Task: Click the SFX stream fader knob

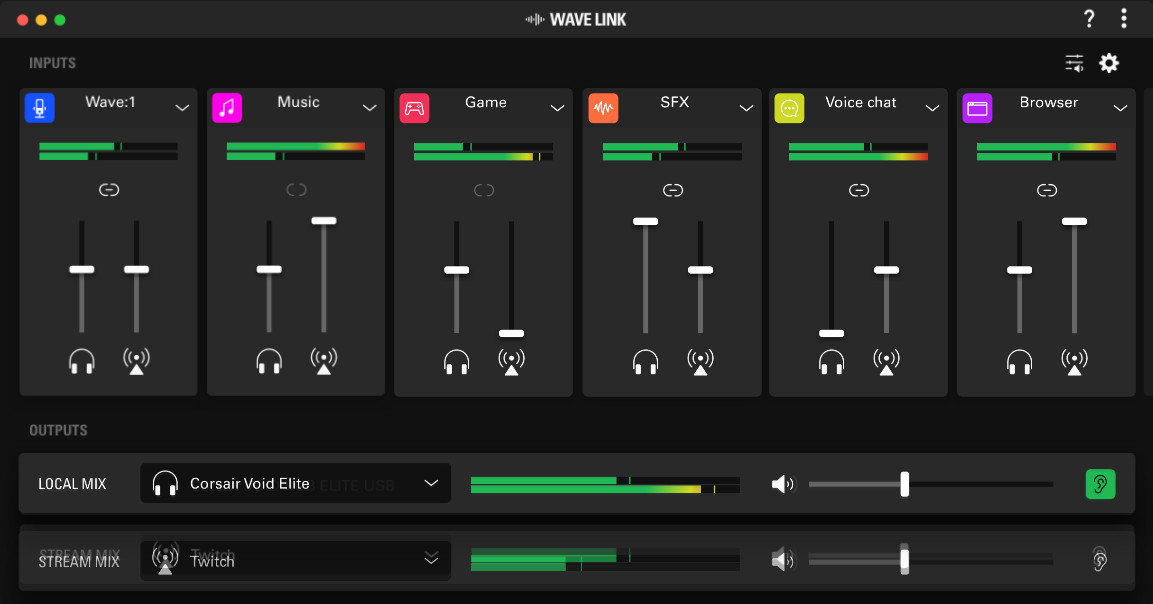Action: point(701,270)
